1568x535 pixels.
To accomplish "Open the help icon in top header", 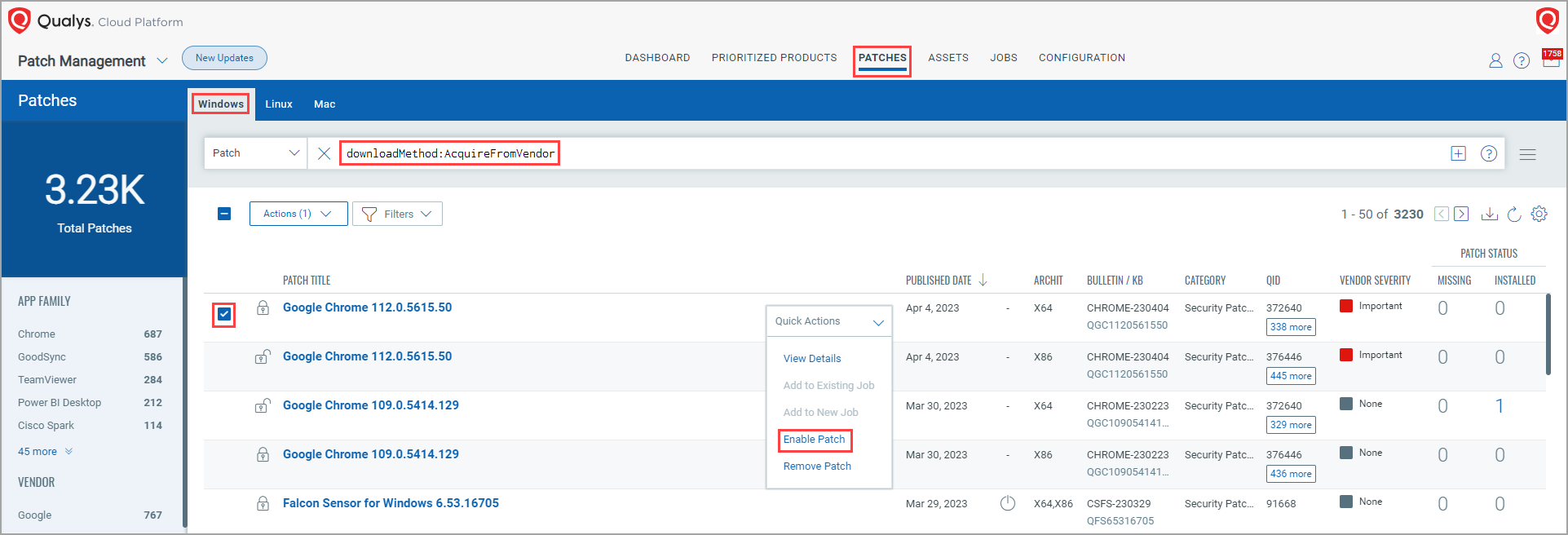I will coord(1521,60).
